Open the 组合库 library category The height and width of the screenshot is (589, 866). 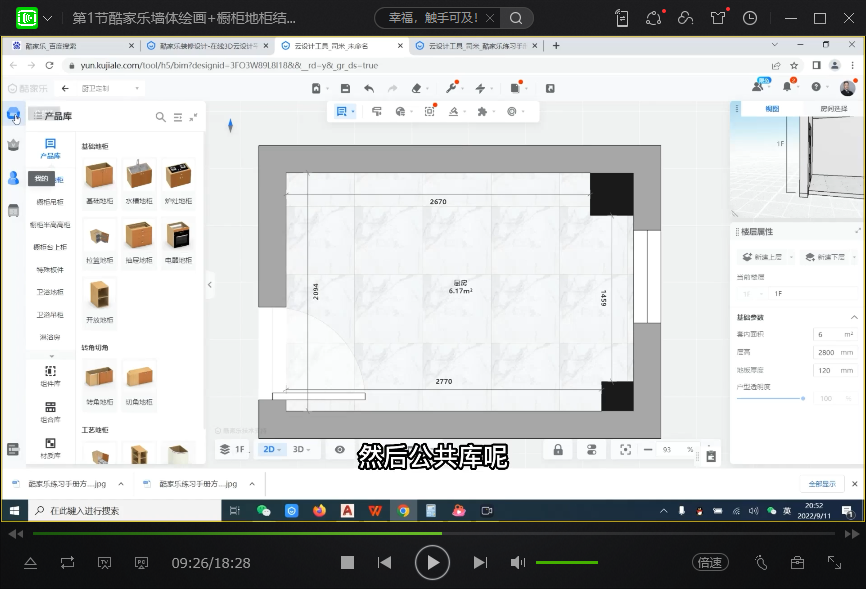[x=50, y=411]
